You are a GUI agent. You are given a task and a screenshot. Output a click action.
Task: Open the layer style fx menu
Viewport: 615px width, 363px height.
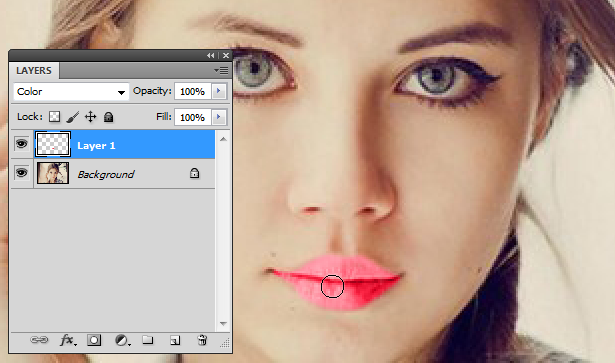68,340
